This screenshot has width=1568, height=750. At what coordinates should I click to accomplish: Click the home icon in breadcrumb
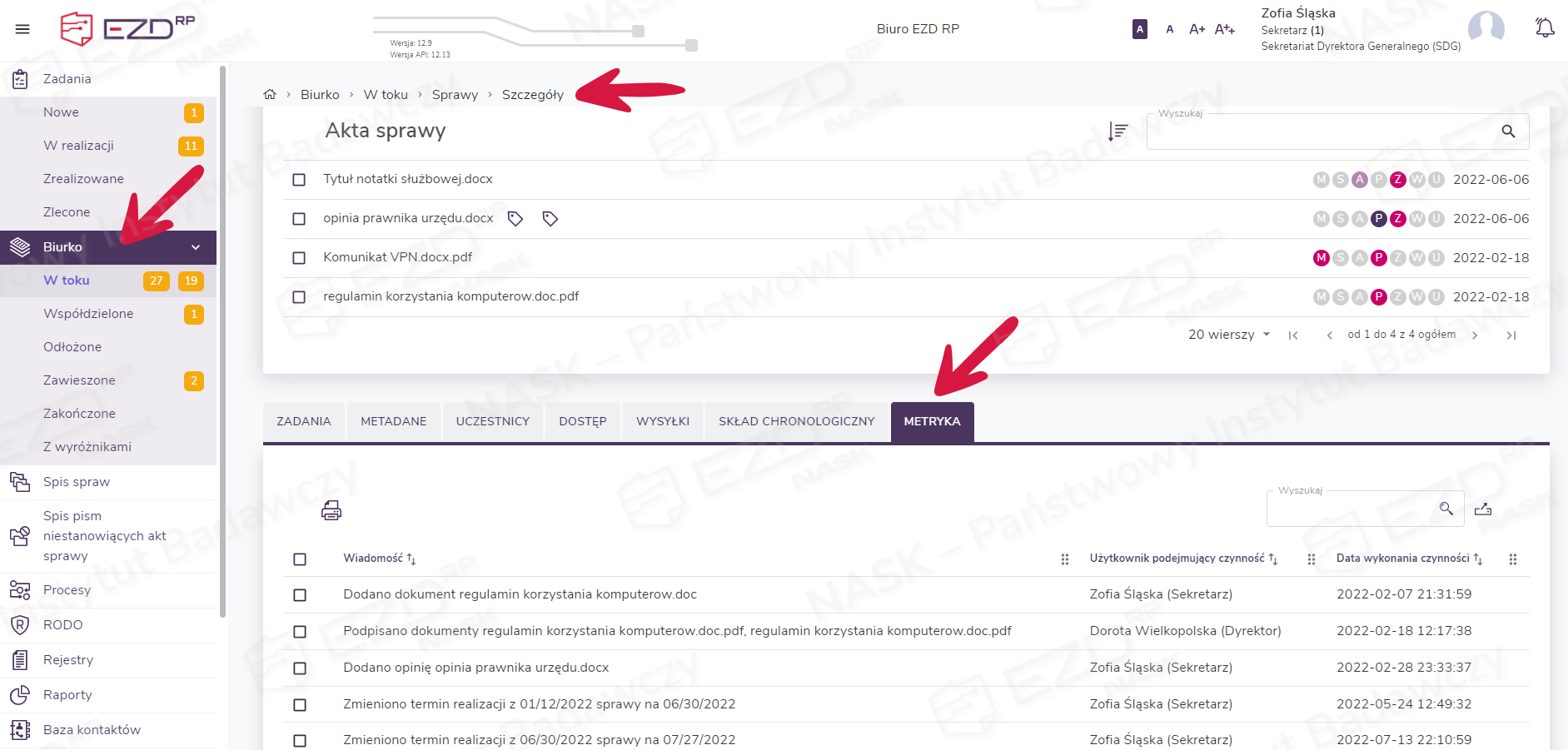[x=270, y=95]
